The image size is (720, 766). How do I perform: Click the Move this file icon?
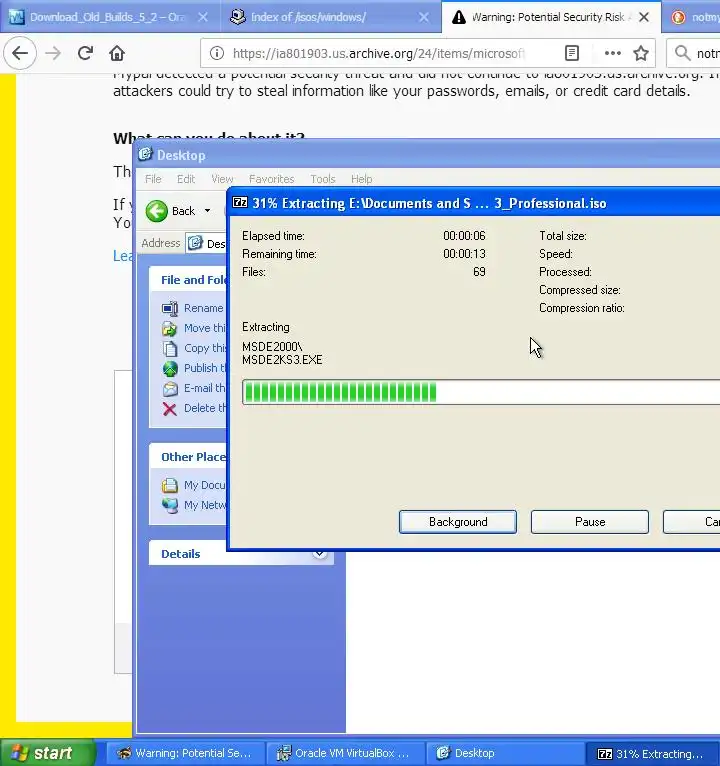point(169,328)
